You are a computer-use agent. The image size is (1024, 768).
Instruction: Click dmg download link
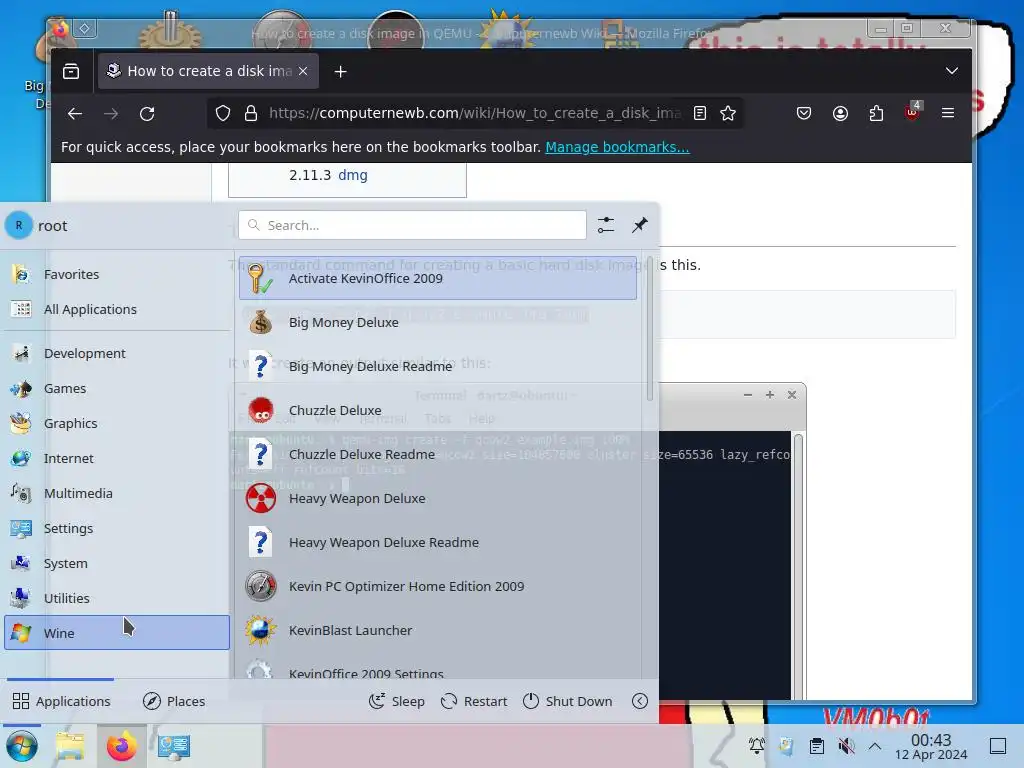tap(353, 175)
